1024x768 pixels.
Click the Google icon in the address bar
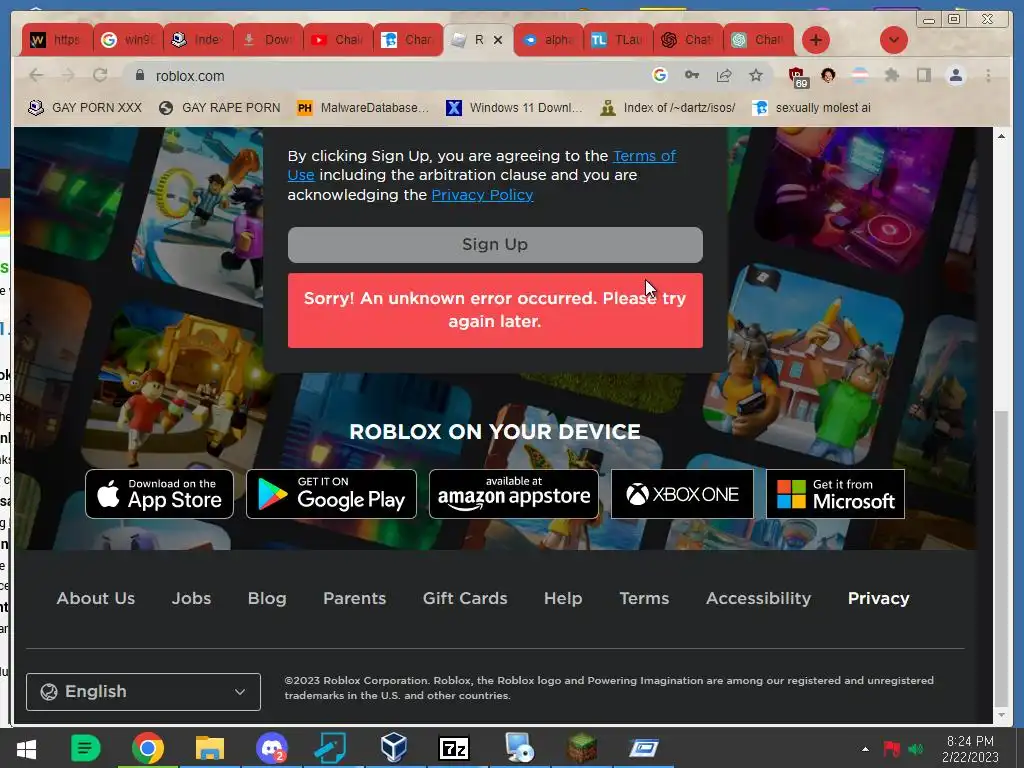660,76
